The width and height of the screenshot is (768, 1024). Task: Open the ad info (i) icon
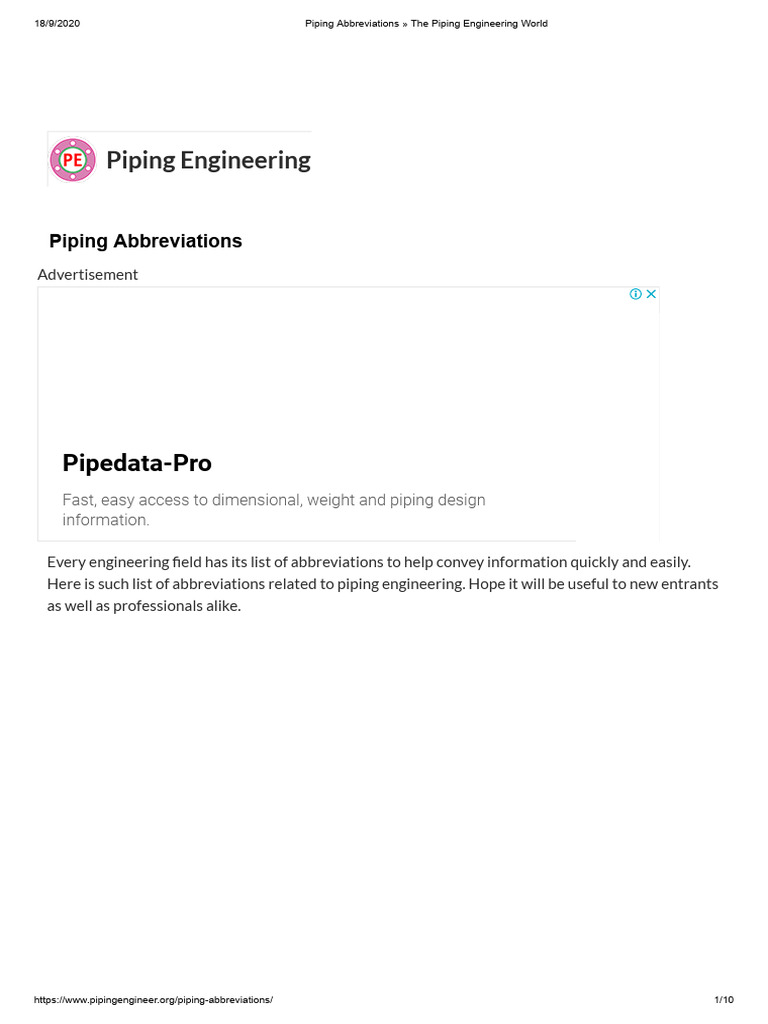[635, 294]
